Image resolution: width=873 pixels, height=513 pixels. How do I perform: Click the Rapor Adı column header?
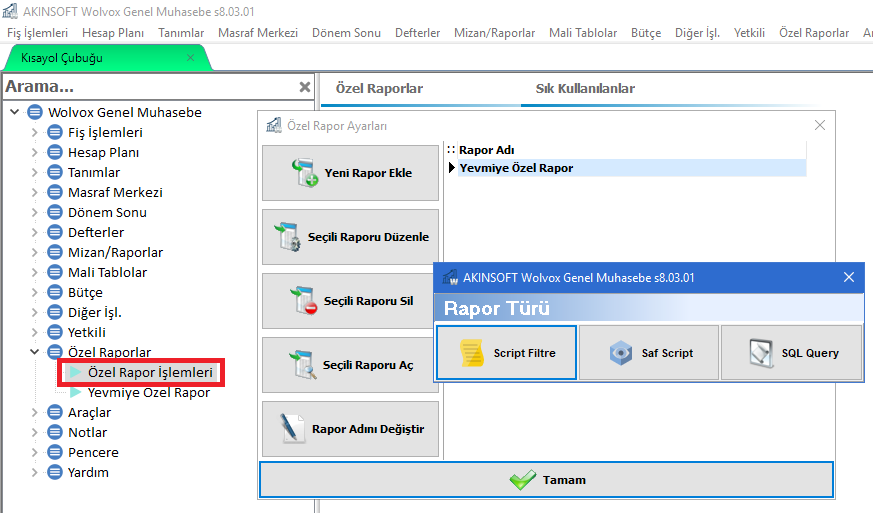[632, 150]
